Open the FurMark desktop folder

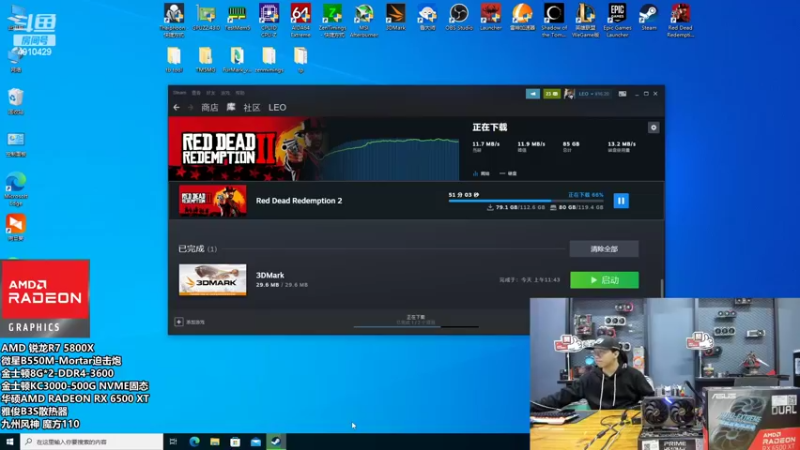pos(237,60)
